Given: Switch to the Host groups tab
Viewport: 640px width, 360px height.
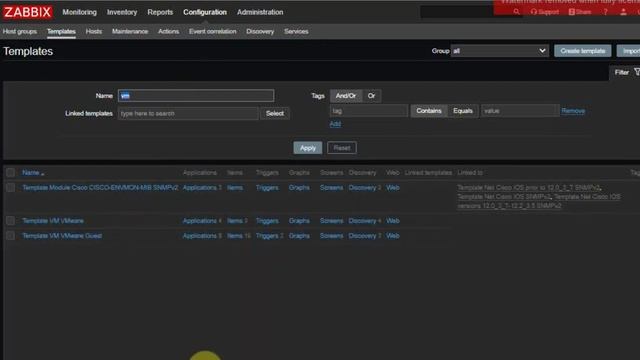Looking at the screenshot, I should 20,31.
